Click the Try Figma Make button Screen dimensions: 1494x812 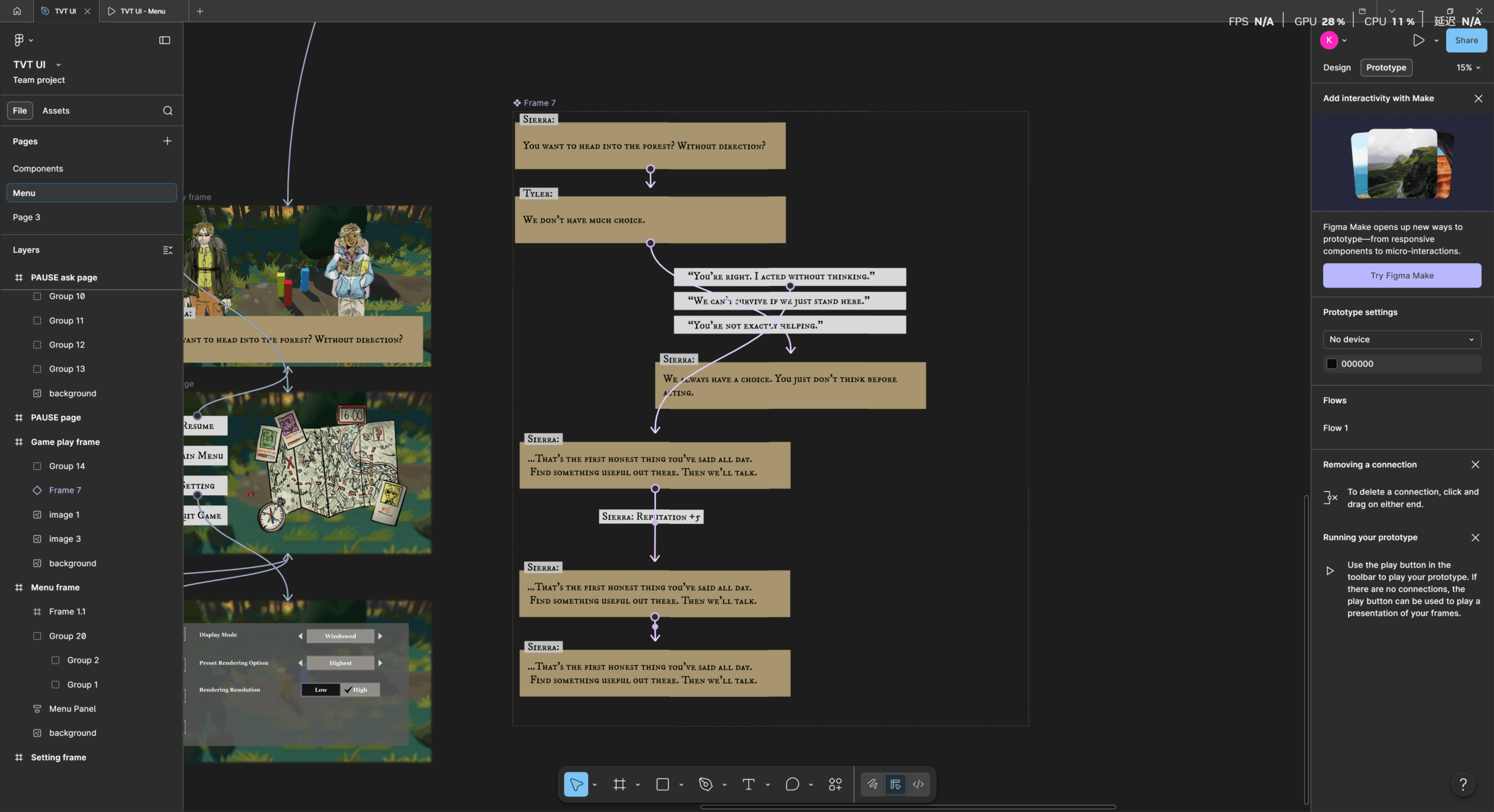click(x=1402, y=275)
